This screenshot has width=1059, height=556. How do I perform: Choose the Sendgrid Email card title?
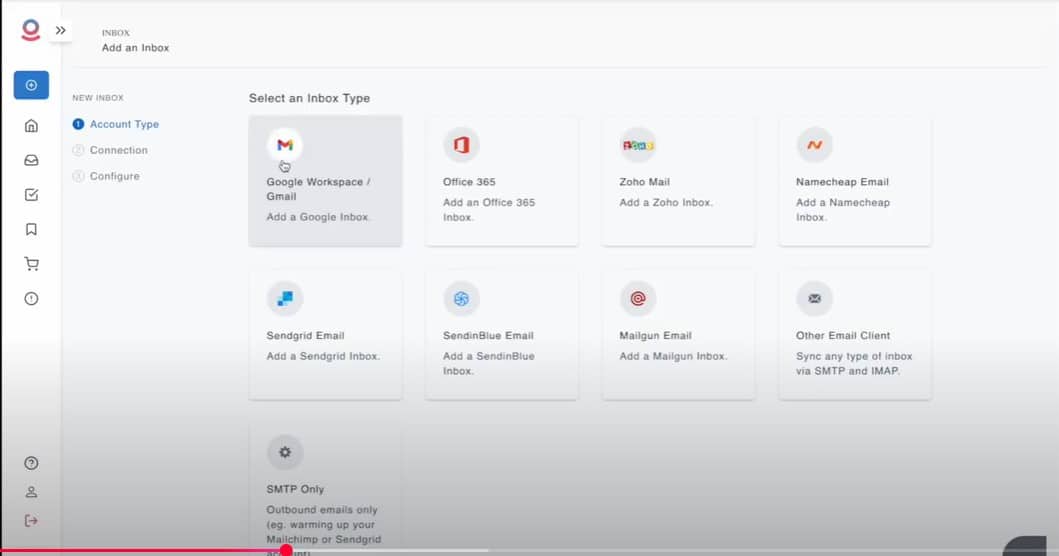[x=305, y=335]
